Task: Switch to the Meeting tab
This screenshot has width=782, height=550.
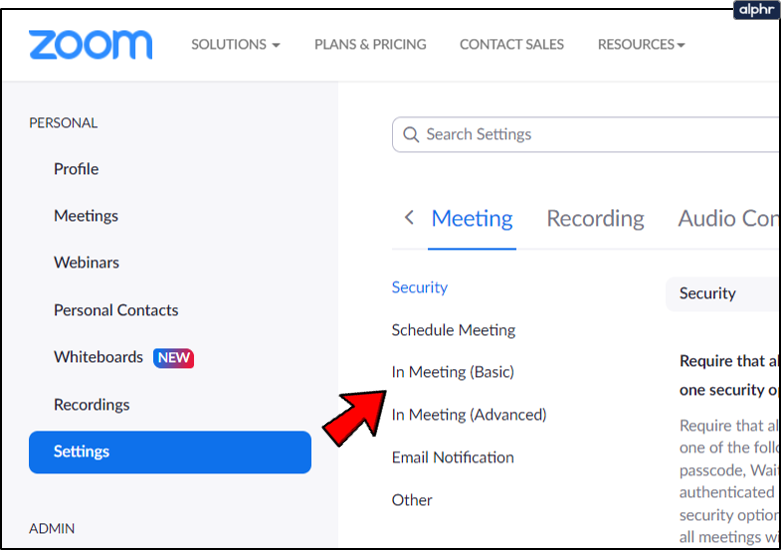Action: point(471,219)
